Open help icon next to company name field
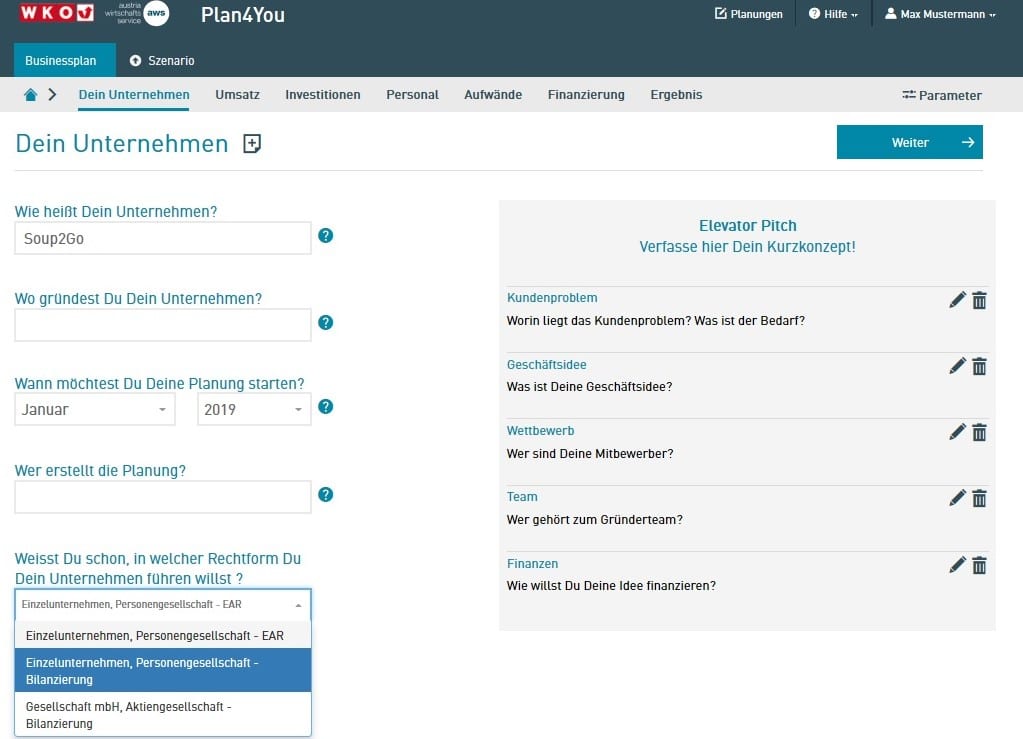 coord(325,236)
